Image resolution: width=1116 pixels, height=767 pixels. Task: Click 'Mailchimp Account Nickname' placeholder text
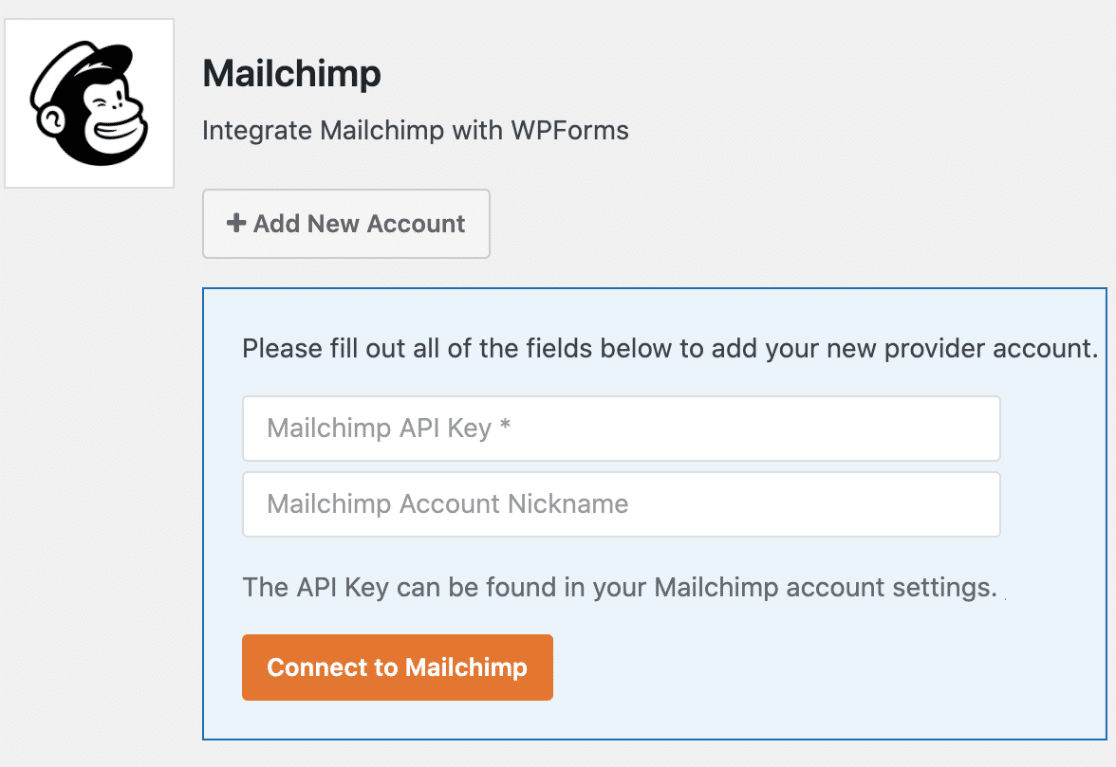[447, 504]
